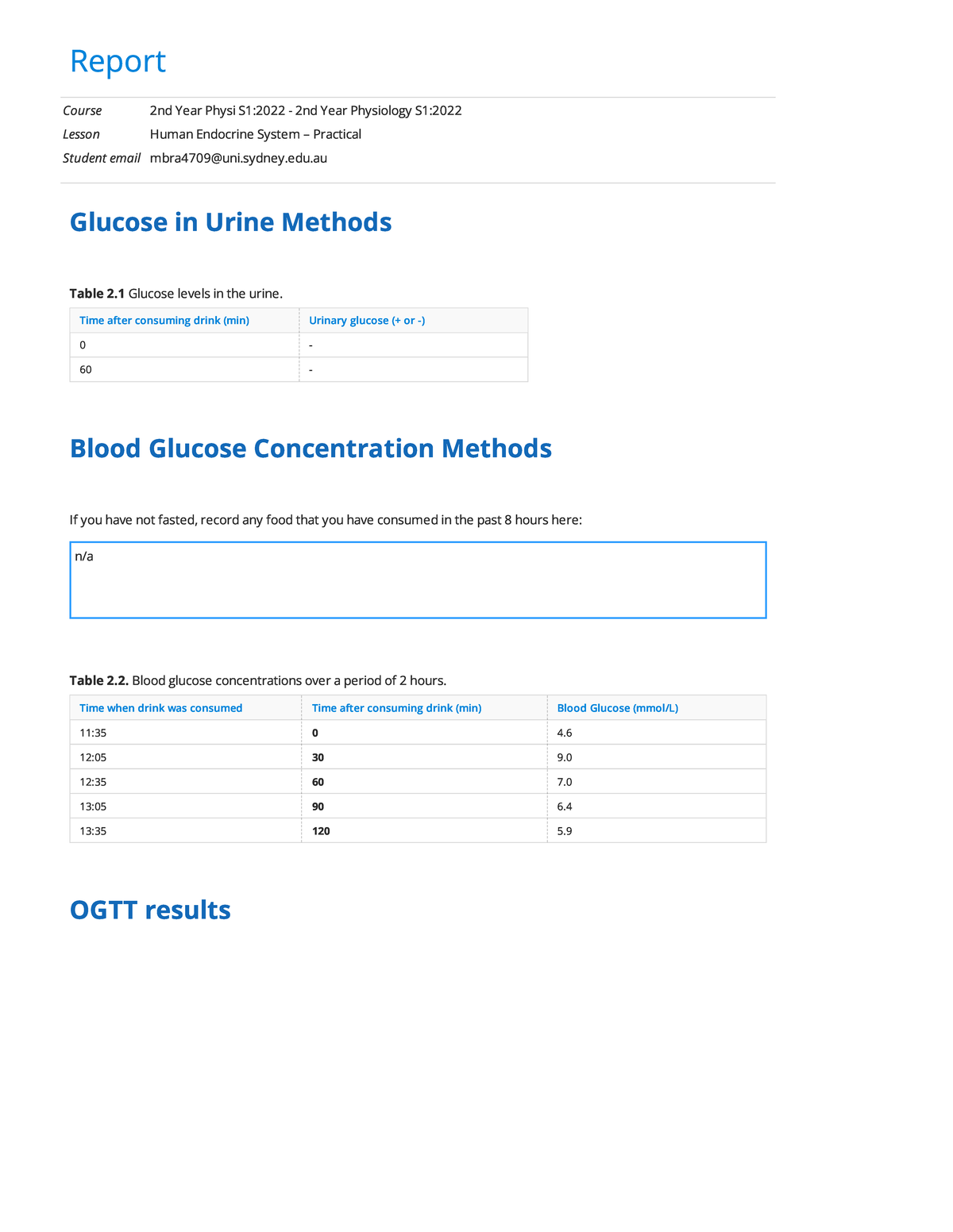This screenshot has height=1232, width=953.
Task: Click the Glucose in Urine Methods heading
Action: 230,222
